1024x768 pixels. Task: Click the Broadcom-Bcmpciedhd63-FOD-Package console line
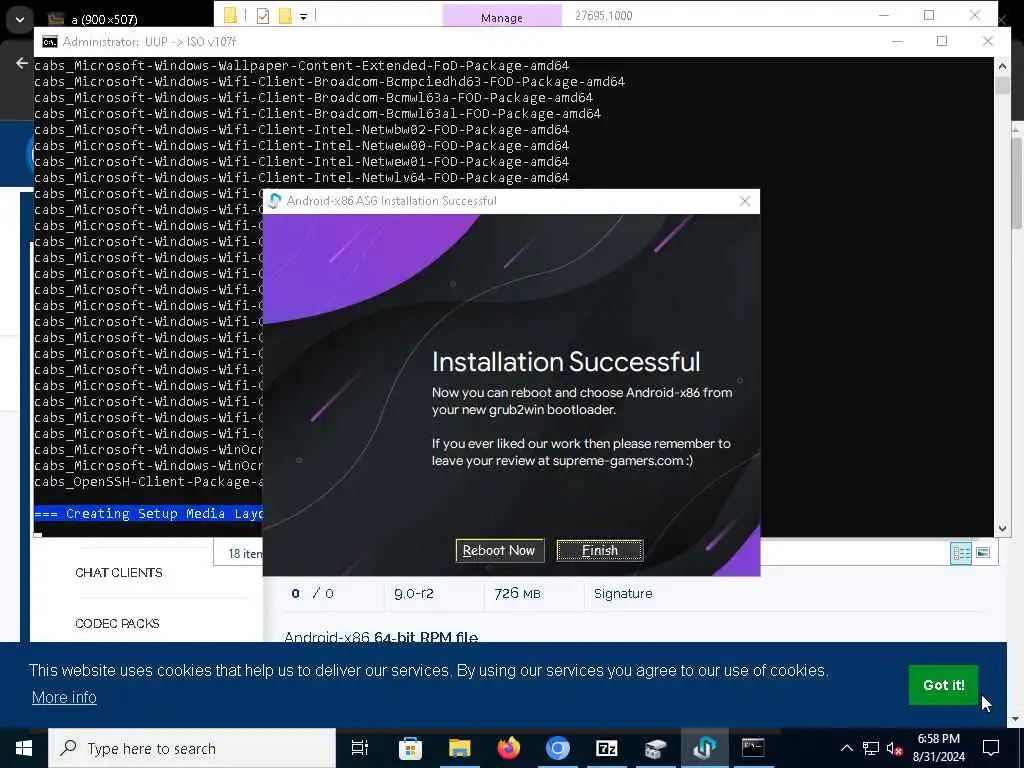(x=329, y=82)
